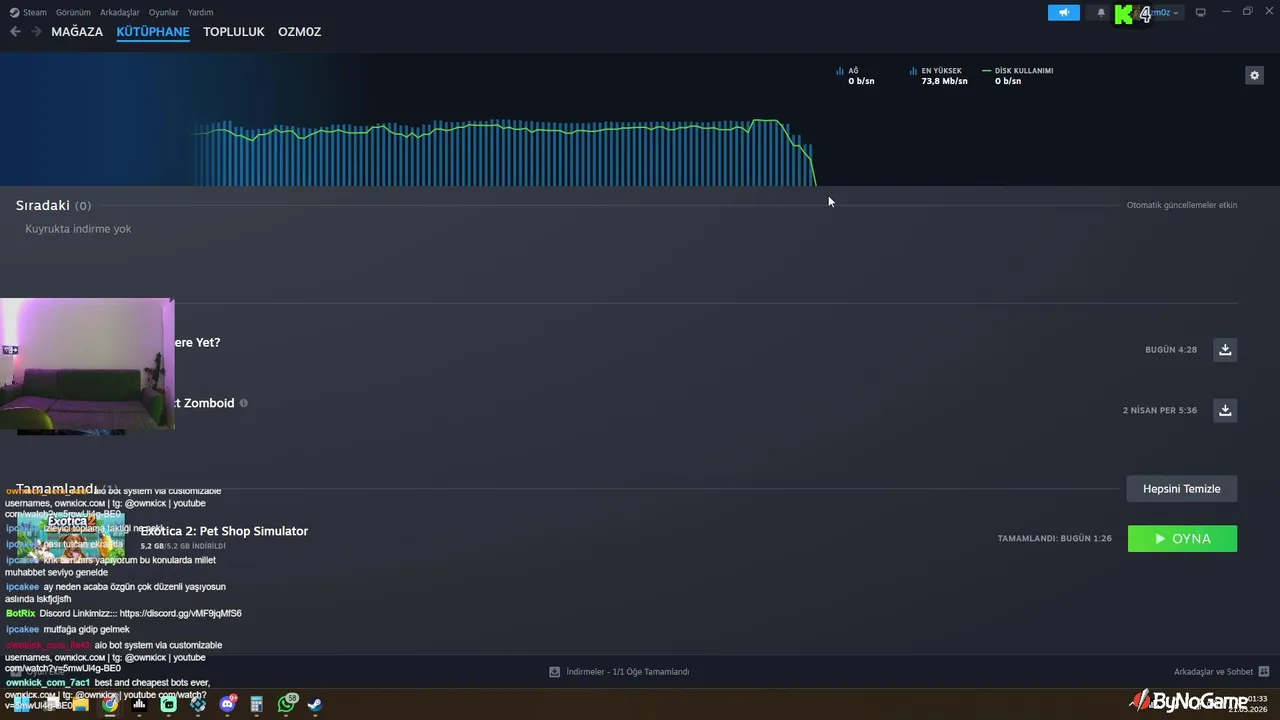Click the info icon next to Zomboid title
The width and height of the screenshot is (1280, 720).
pyautogui.click(x=243, y=403)
